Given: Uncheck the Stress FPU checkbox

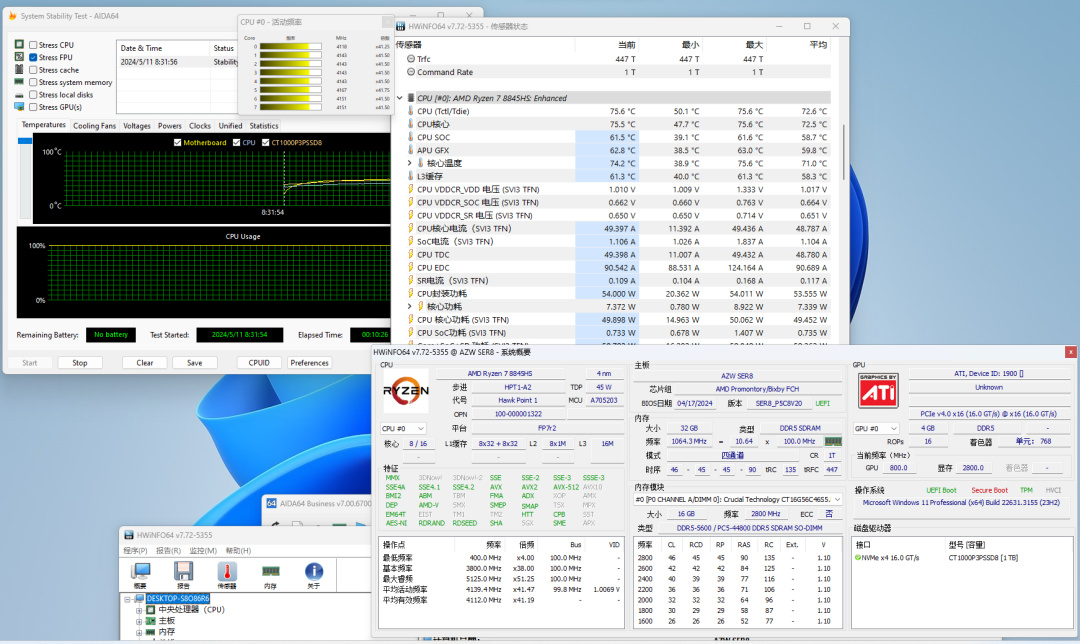Looking at the screenshot, I should tap(33, 58).
